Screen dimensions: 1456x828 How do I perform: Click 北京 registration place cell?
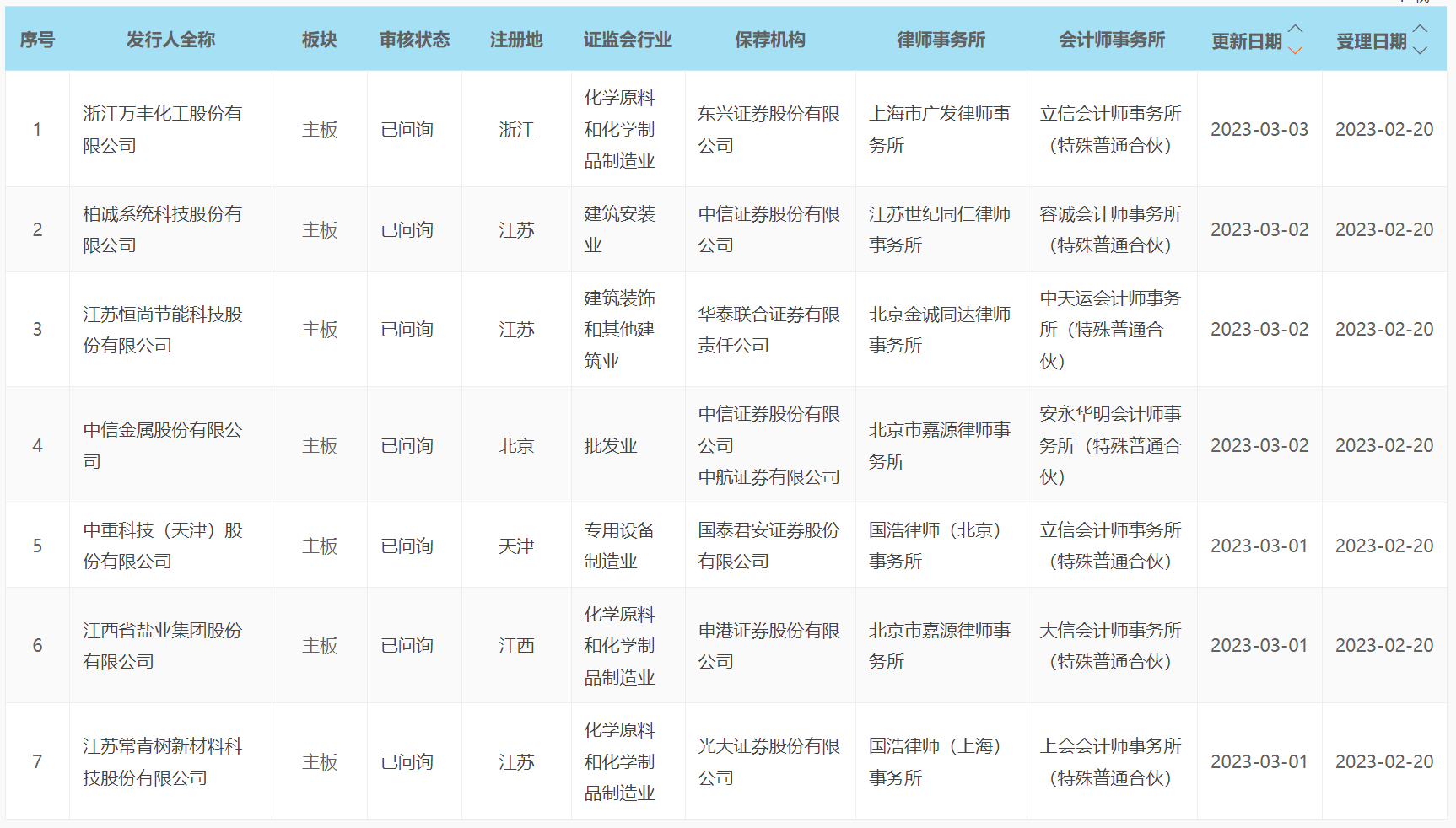click(516, 445)
